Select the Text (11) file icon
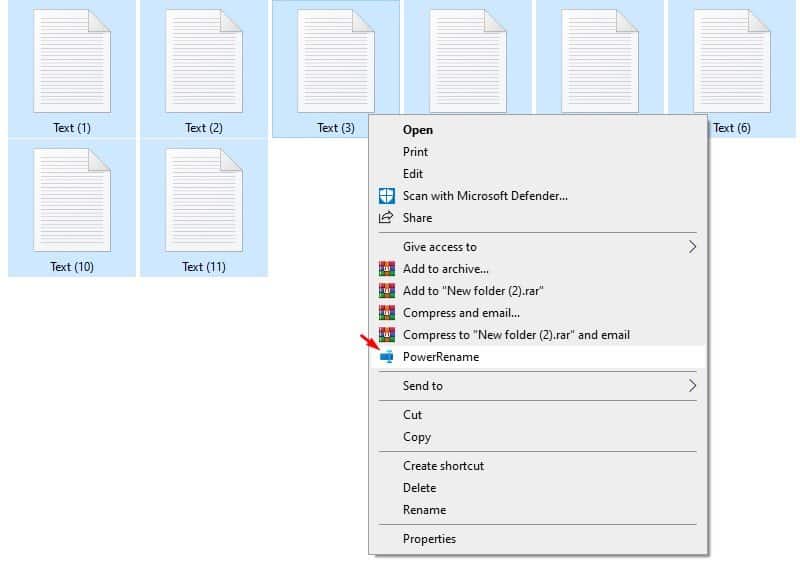Viewport: 800px width, 582px height. [x=204, y=200]
